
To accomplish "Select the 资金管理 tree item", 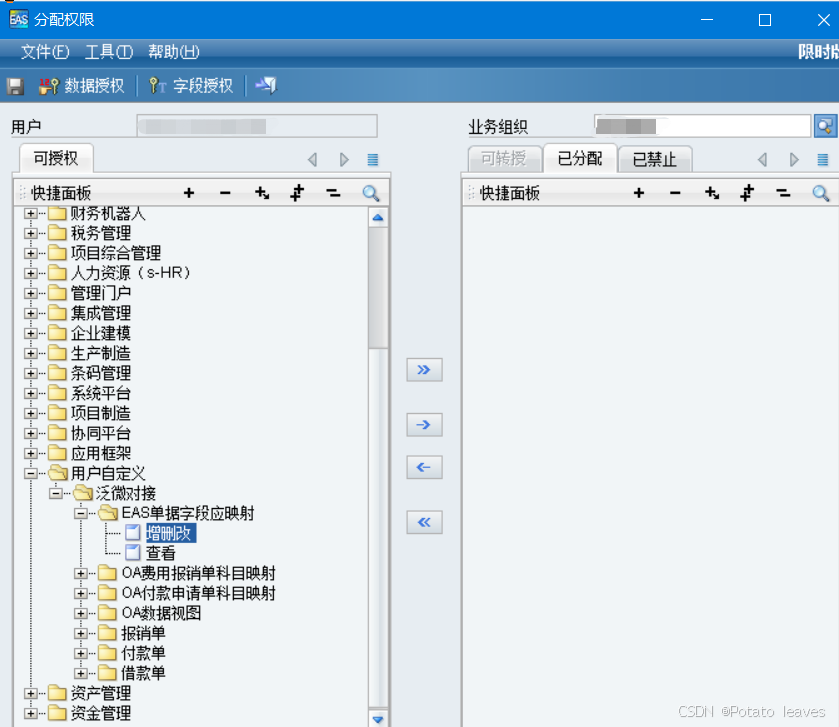I will [x=101, y=713].
